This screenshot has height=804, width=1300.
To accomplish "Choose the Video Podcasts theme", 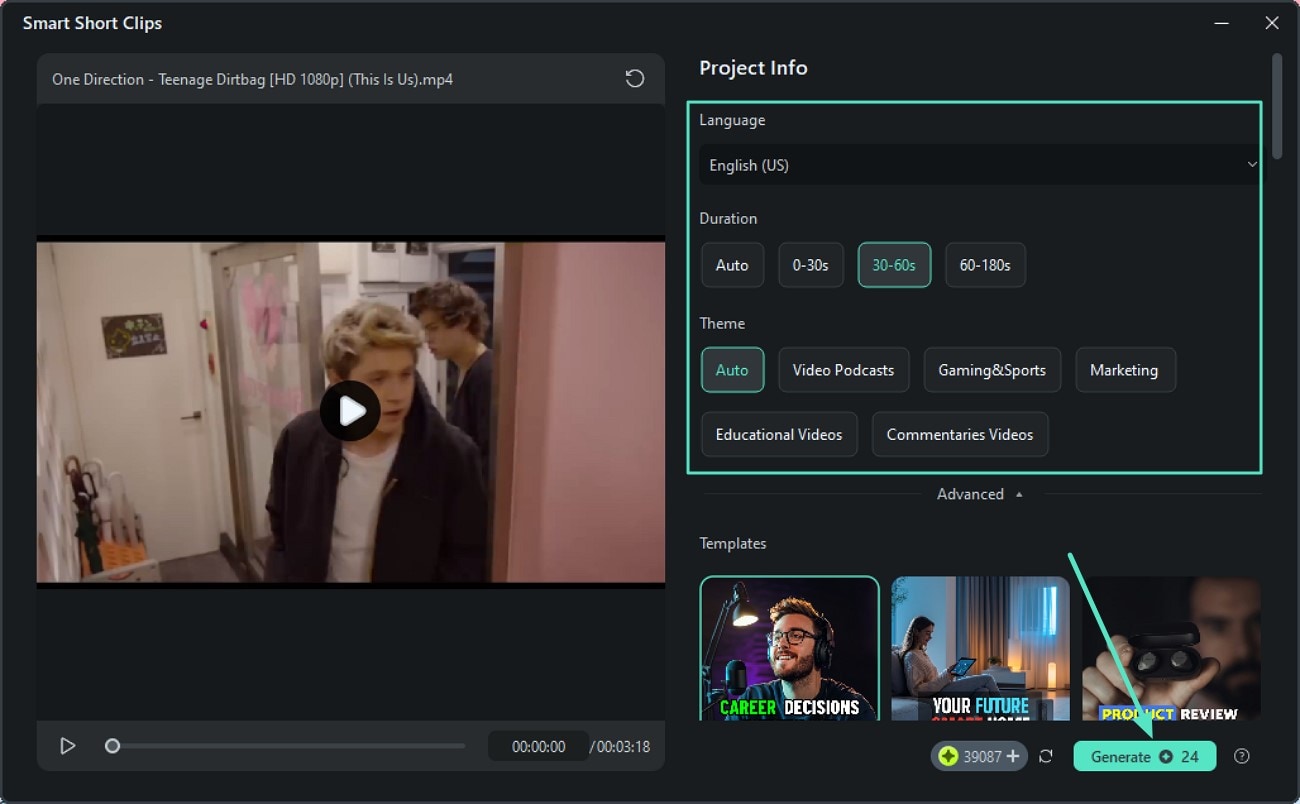I will (x=843, y=370).
